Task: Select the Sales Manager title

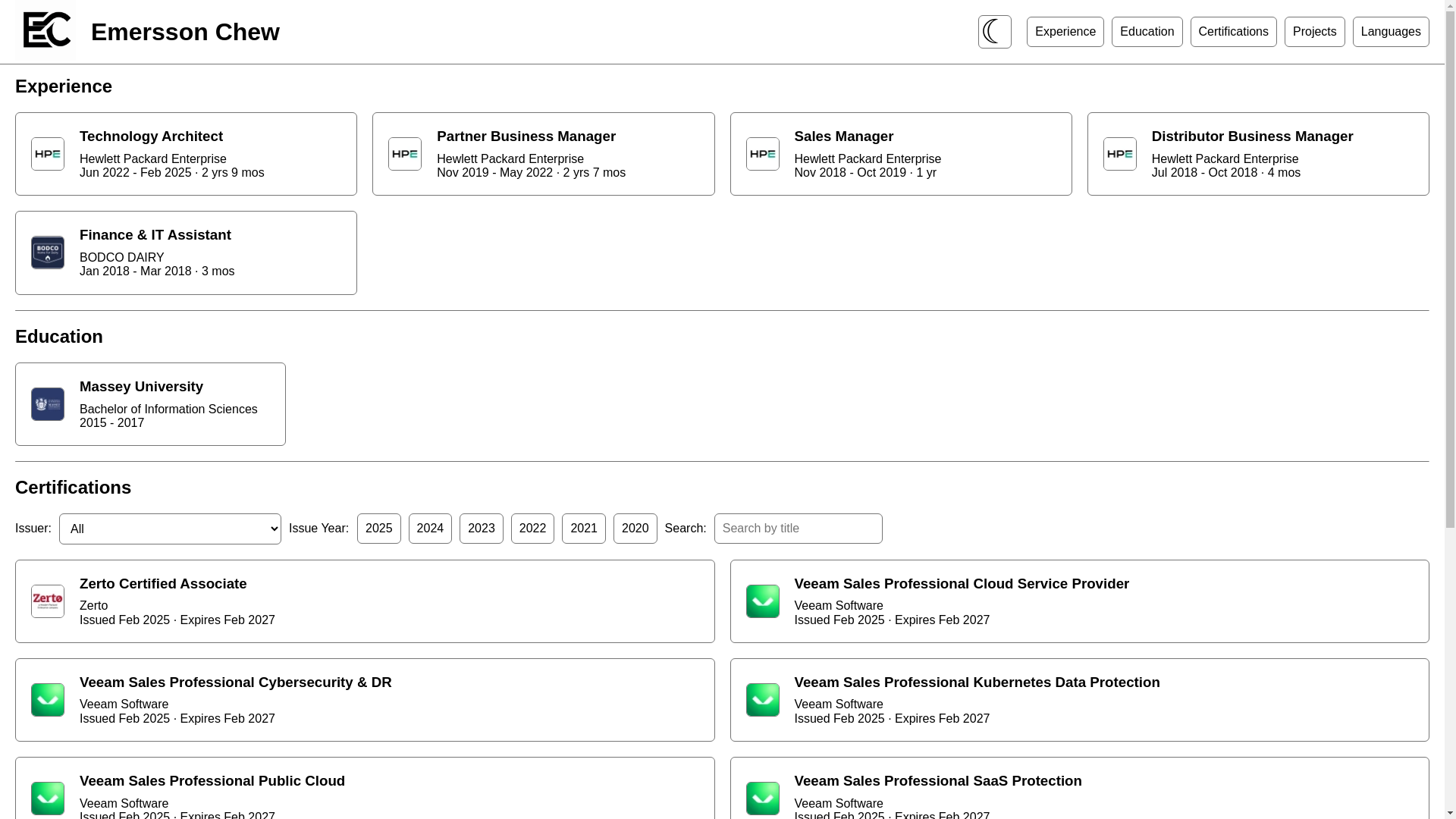Action: pos(843,136)
